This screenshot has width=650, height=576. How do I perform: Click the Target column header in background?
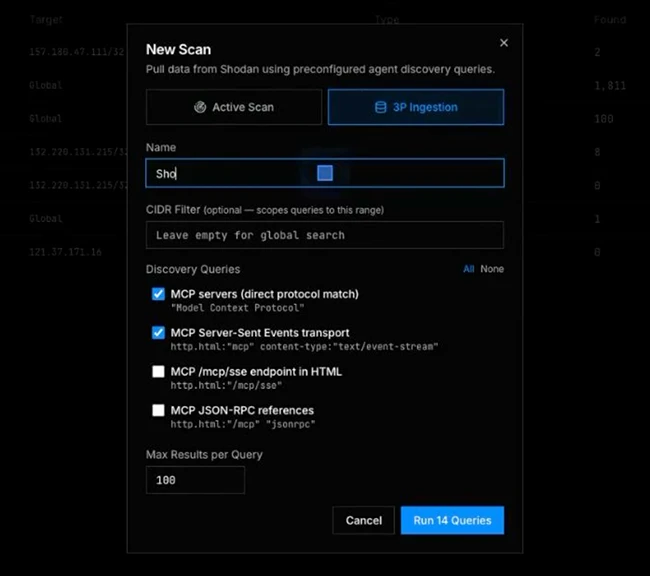click(46, 19)
